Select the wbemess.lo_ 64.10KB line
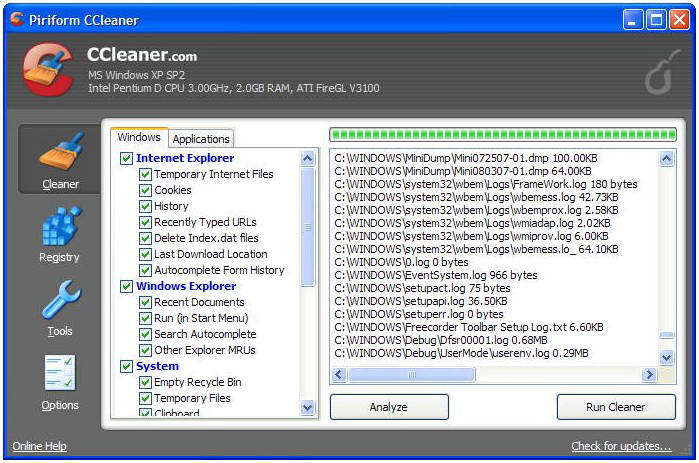The image size is (699, 463). pos(476,249)
